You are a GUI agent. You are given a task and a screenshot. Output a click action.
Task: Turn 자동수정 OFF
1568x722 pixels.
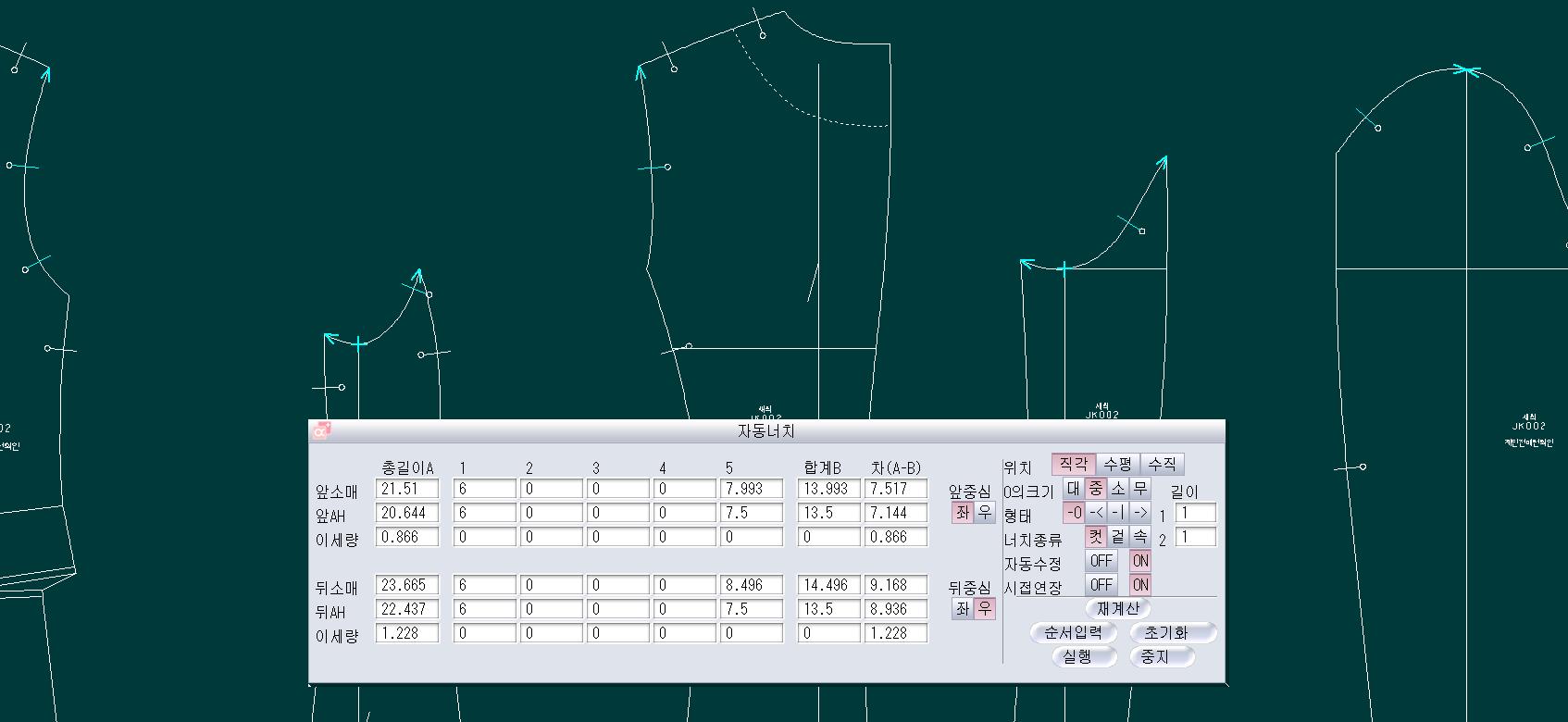pyautogui.click(x=1101, y=560)
